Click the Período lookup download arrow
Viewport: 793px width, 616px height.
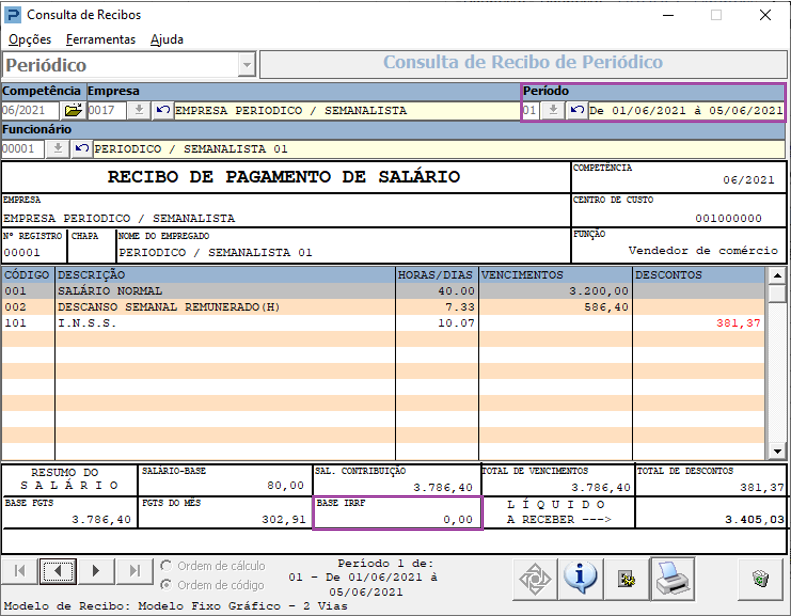point(553,110)
